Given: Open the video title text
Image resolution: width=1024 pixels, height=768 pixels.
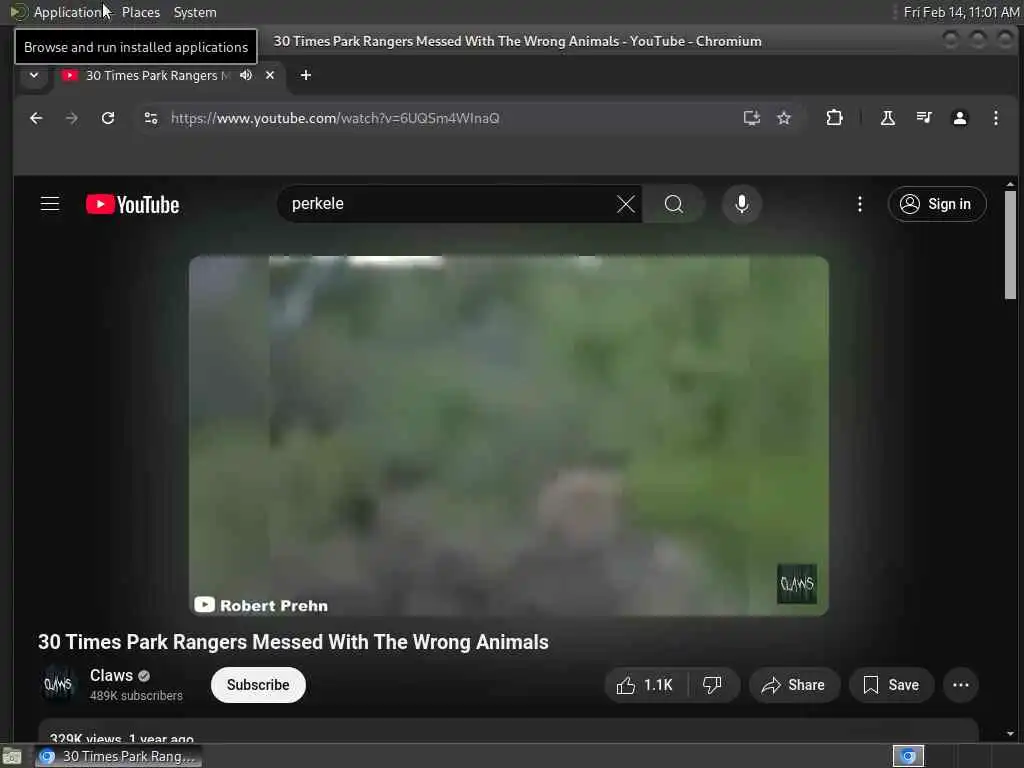Looking at the screenshot, I should pos(293,642).
